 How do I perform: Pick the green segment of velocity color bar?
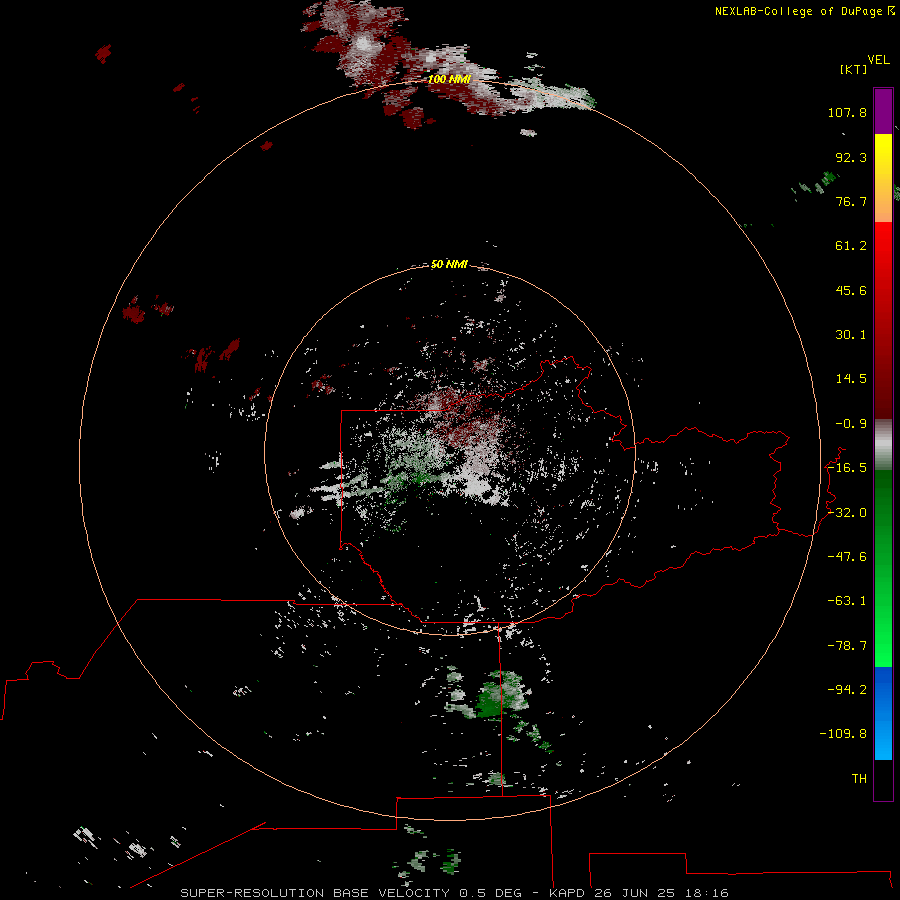pos(883,568)
